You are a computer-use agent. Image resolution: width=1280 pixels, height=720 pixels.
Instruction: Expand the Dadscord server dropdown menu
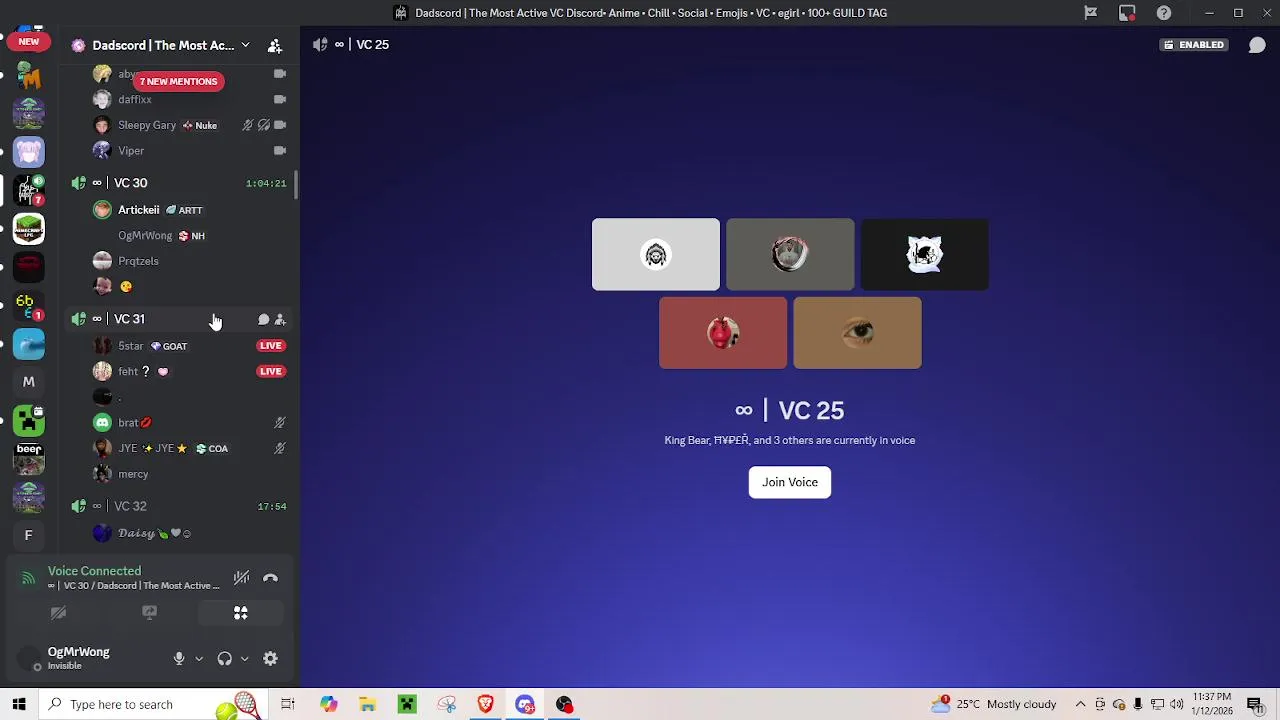click(x=245, y=45)
